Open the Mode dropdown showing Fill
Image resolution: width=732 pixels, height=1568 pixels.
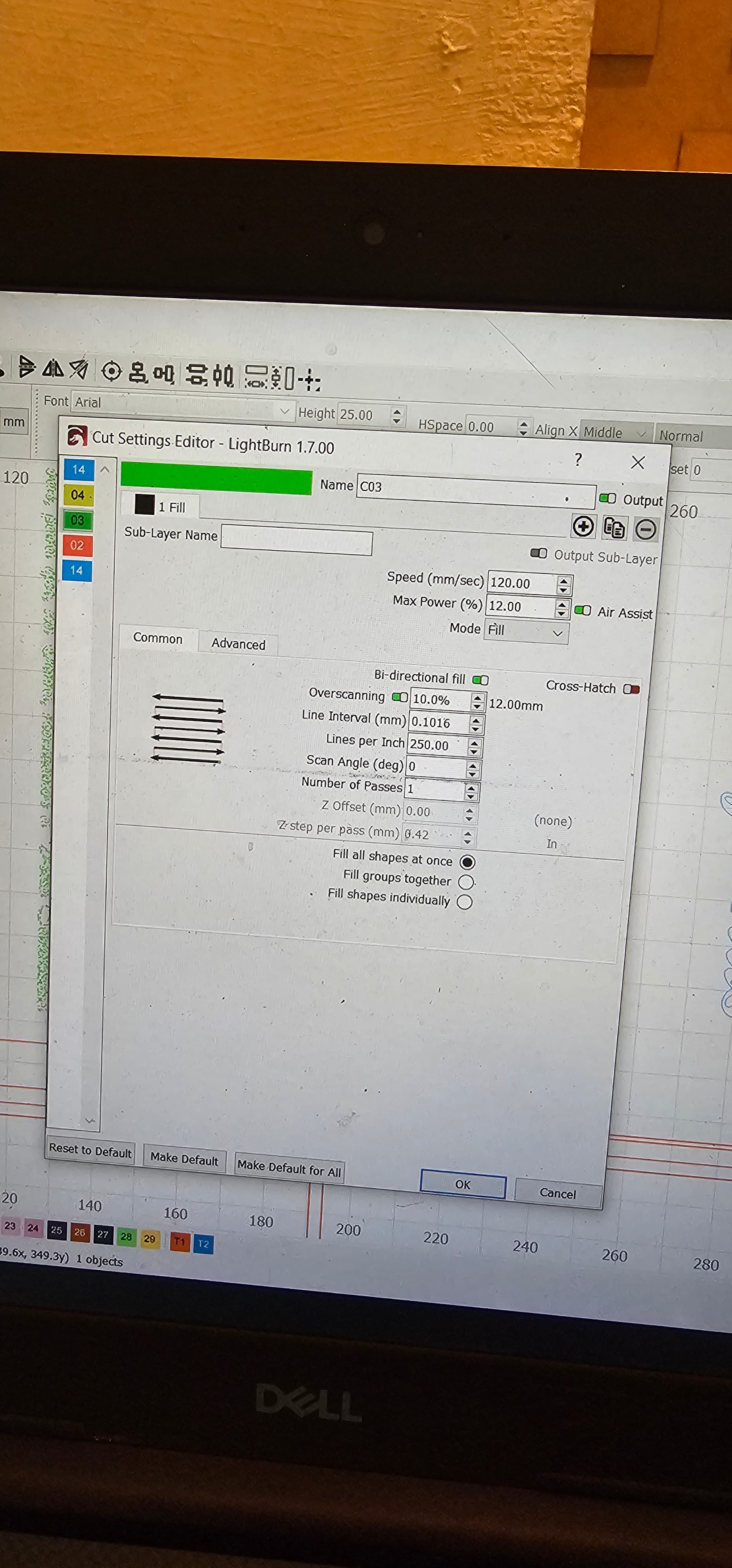coord(526,632)
